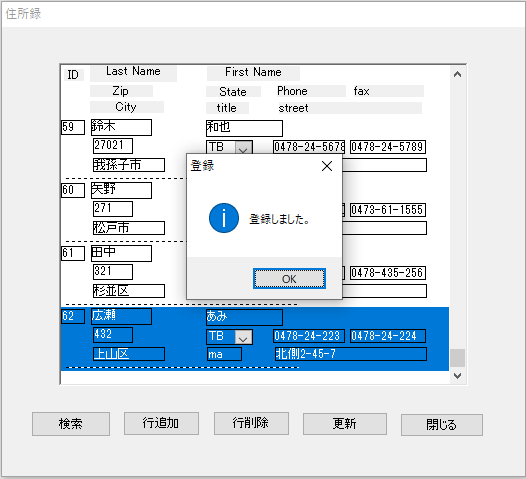This screenshot has height=479, width=526.
Task: Click the city field showing 松戸市
Action: tap(129, 228)
